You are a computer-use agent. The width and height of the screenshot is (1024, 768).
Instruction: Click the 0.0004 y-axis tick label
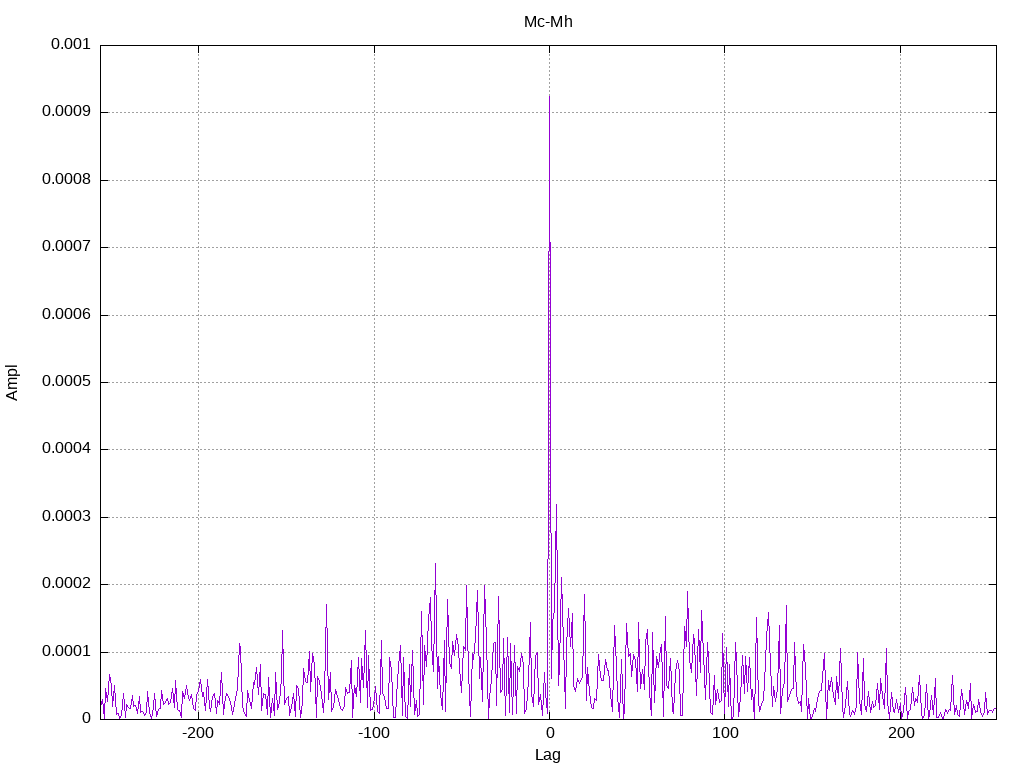[x=66, y=449]
